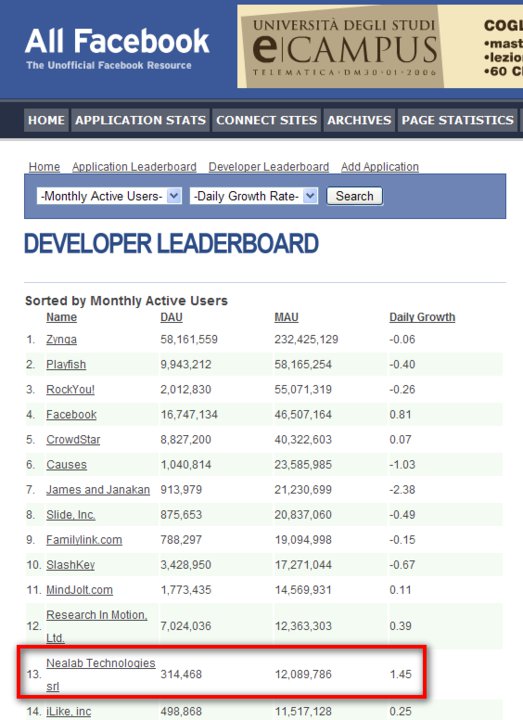Open the Slide, Inc. developer link
Viewport: 523px width, 720px height.
click(x=71, y=515)
